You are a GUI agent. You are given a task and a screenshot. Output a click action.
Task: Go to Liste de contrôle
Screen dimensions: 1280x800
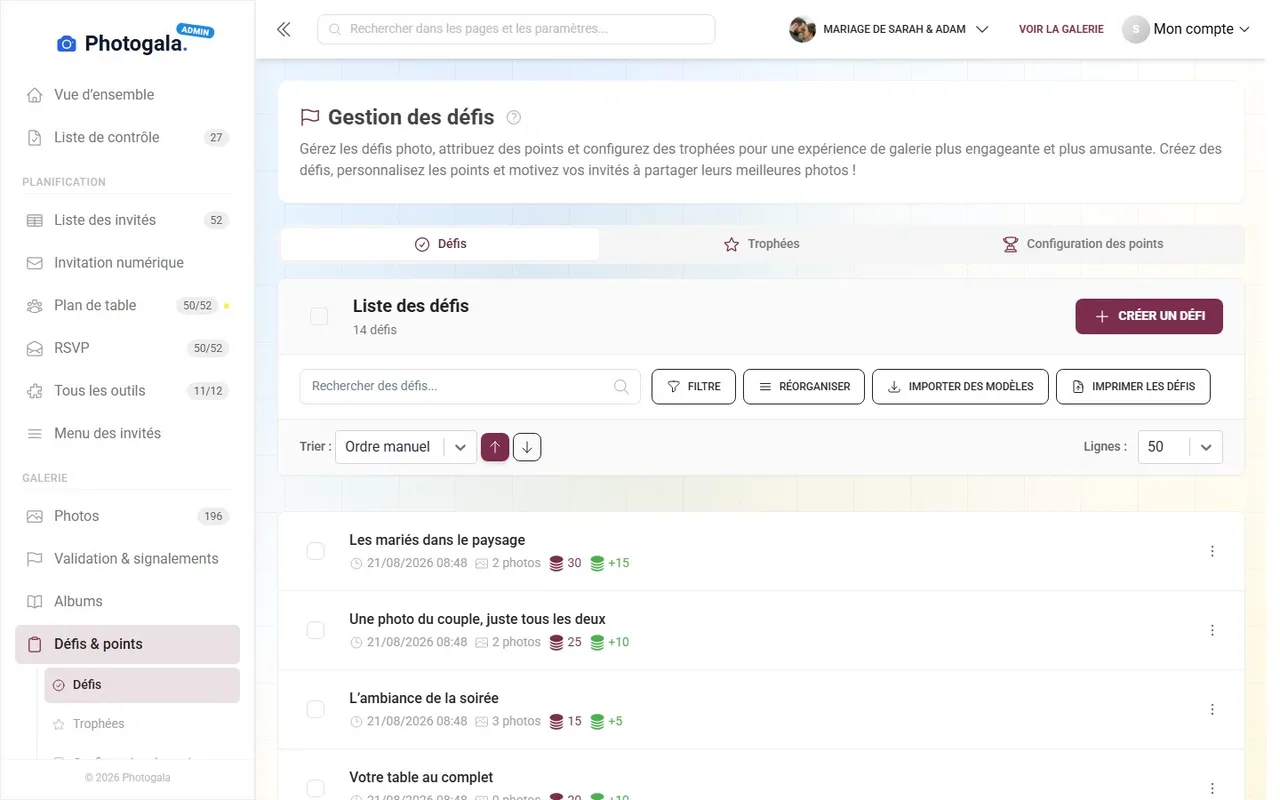tap(127, 138)
